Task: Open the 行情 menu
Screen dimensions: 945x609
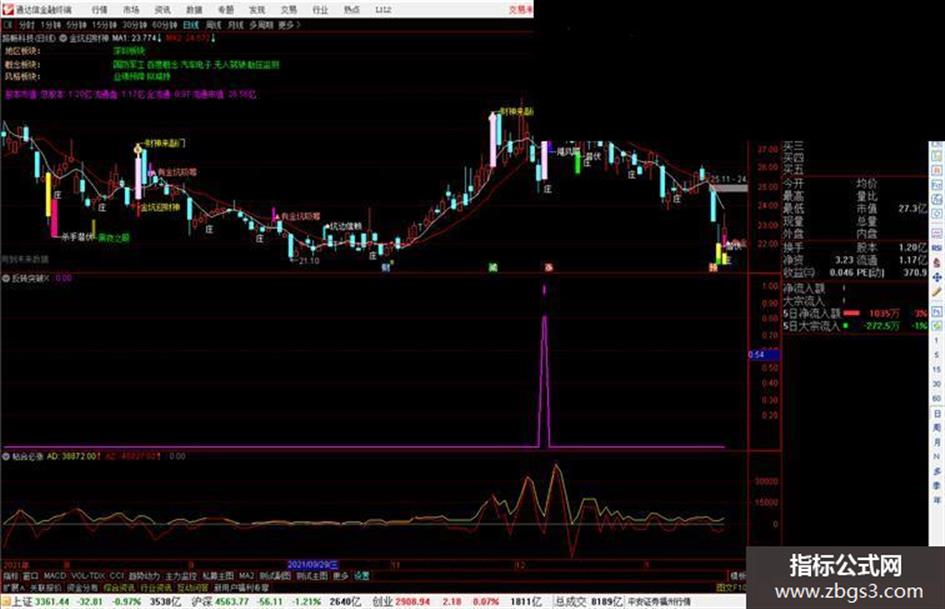Action: point(99,10)
